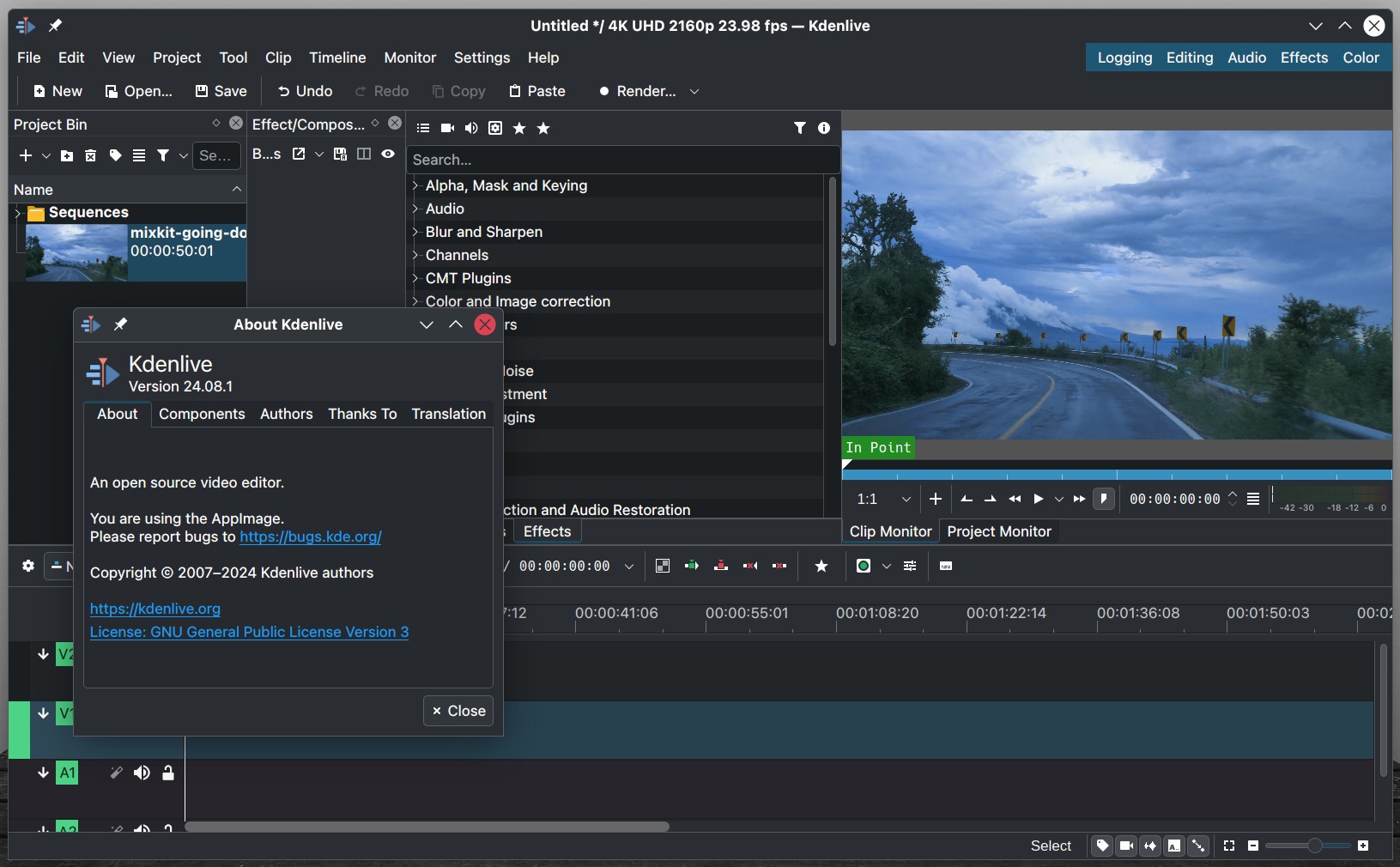This screenshot has width=1400, height=867.
Task: Expand Blur and Sharpen category
Action: (415, 232)
